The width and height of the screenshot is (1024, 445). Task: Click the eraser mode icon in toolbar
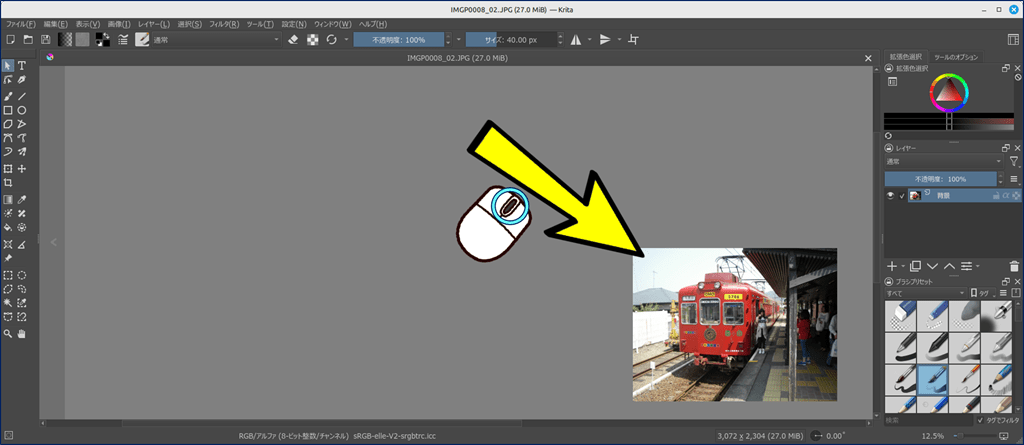coord(293,39)
